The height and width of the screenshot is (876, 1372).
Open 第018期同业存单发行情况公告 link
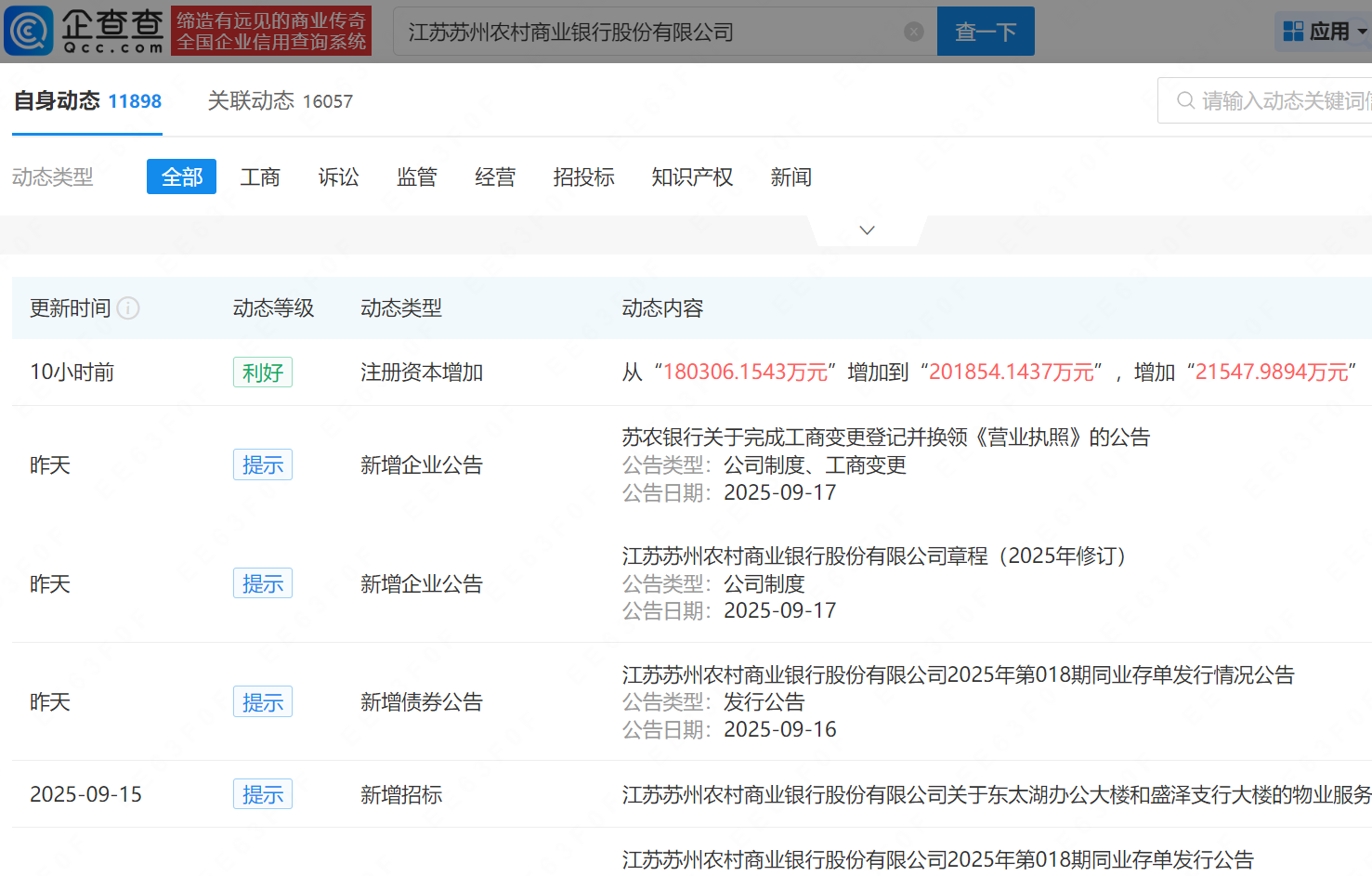click(958, 674)
